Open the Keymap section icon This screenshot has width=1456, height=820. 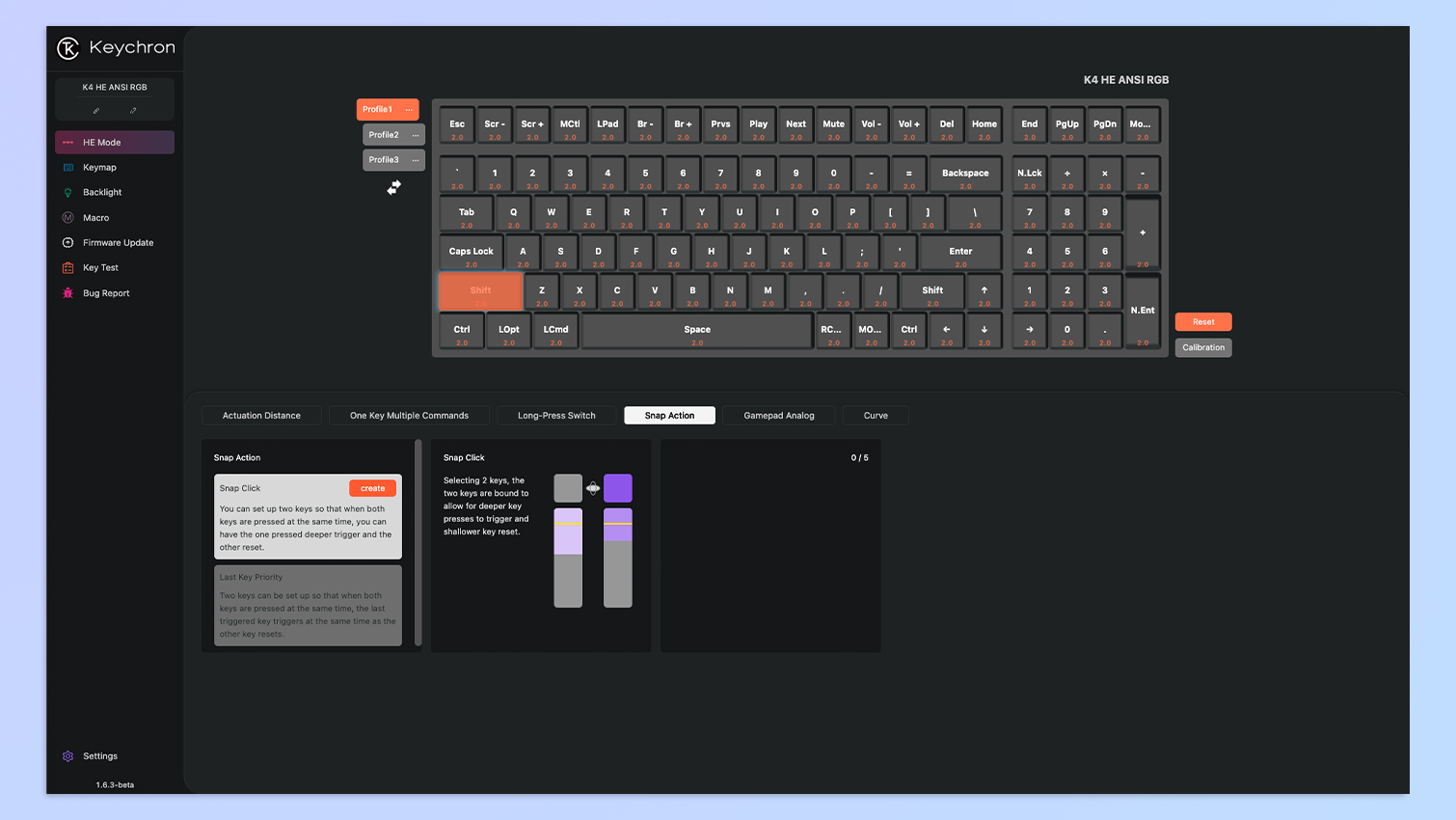pyautogui.click(x=67, y=168)
